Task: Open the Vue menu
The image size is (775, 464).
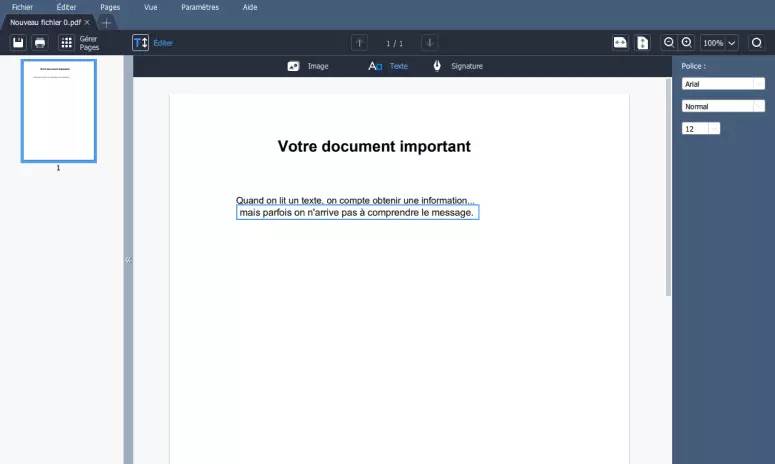Action: (x=151, y=7)
